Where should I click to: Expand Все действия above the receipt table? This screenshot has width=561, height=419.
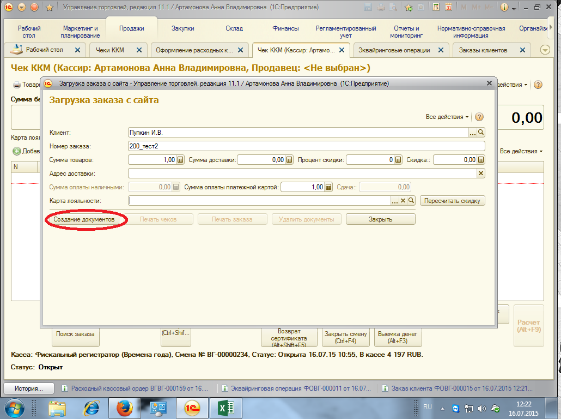point(521,151)
